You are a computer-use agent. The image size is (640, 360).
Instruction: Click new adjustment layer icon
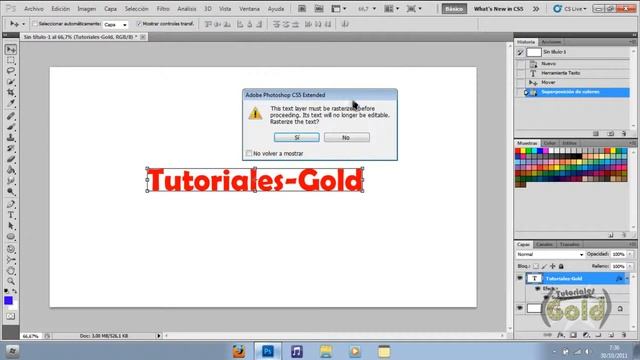(x=586, y=335)
